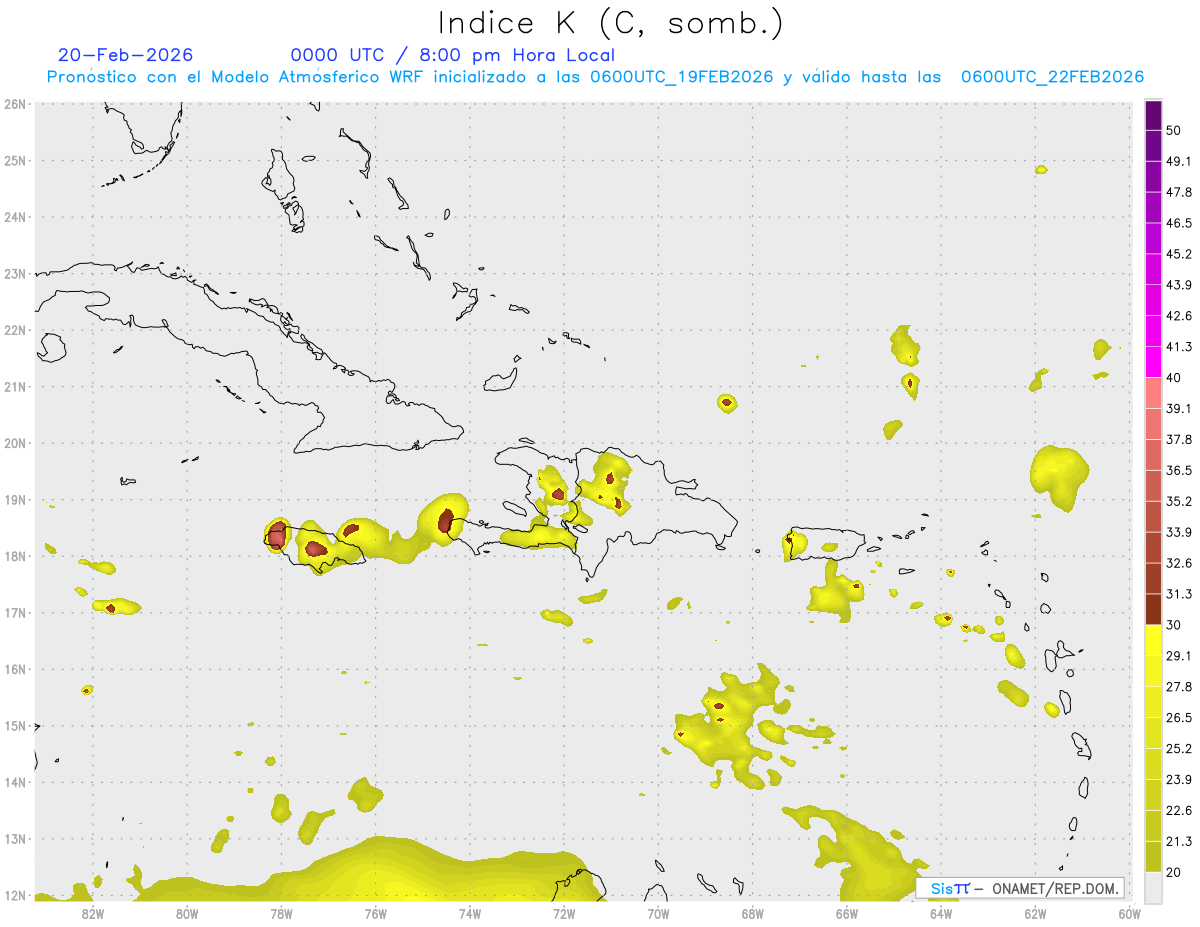Click the 13N latitude label

click(x=15, y=839)
